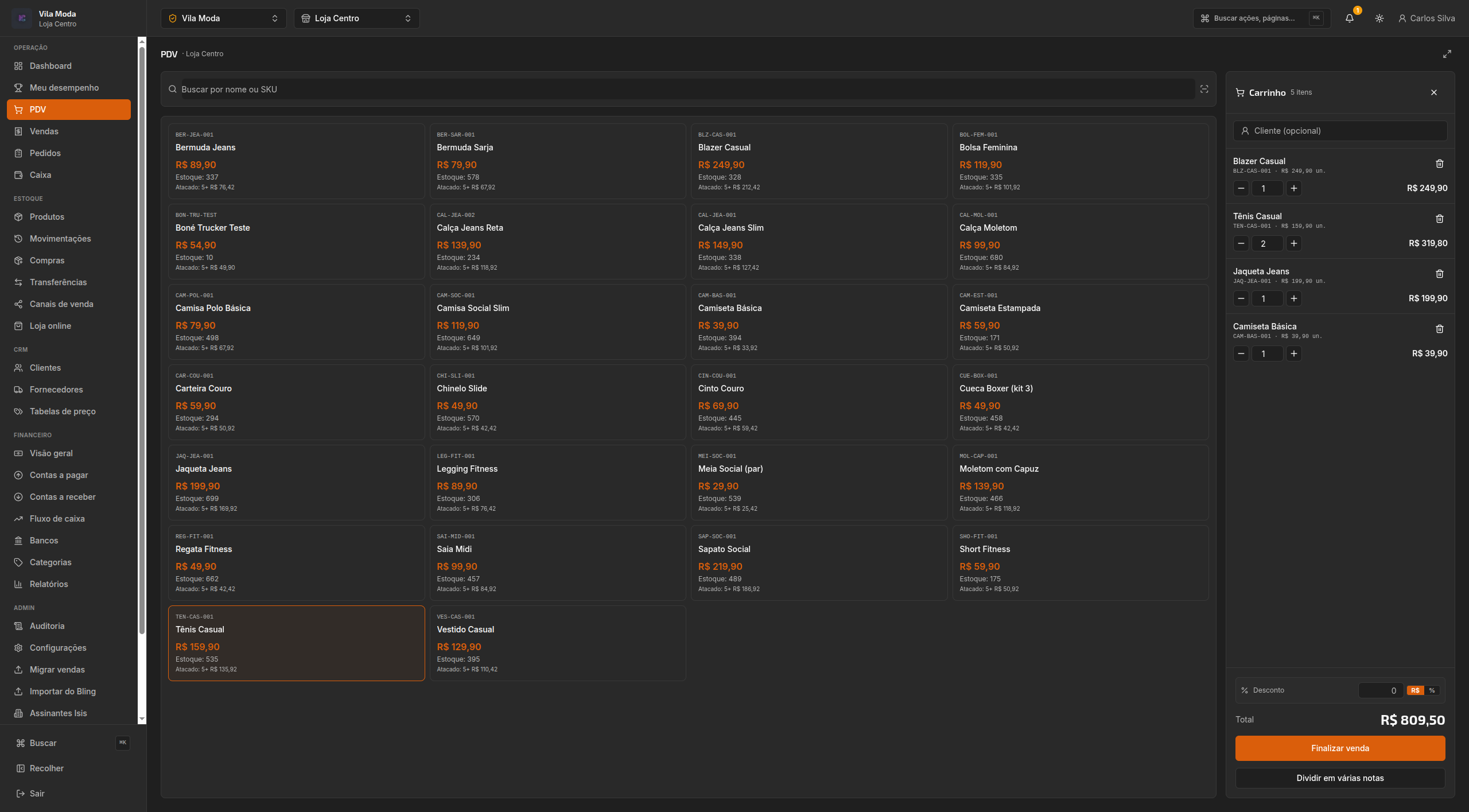Open Visão geral under Financeiro

point(69,453)
